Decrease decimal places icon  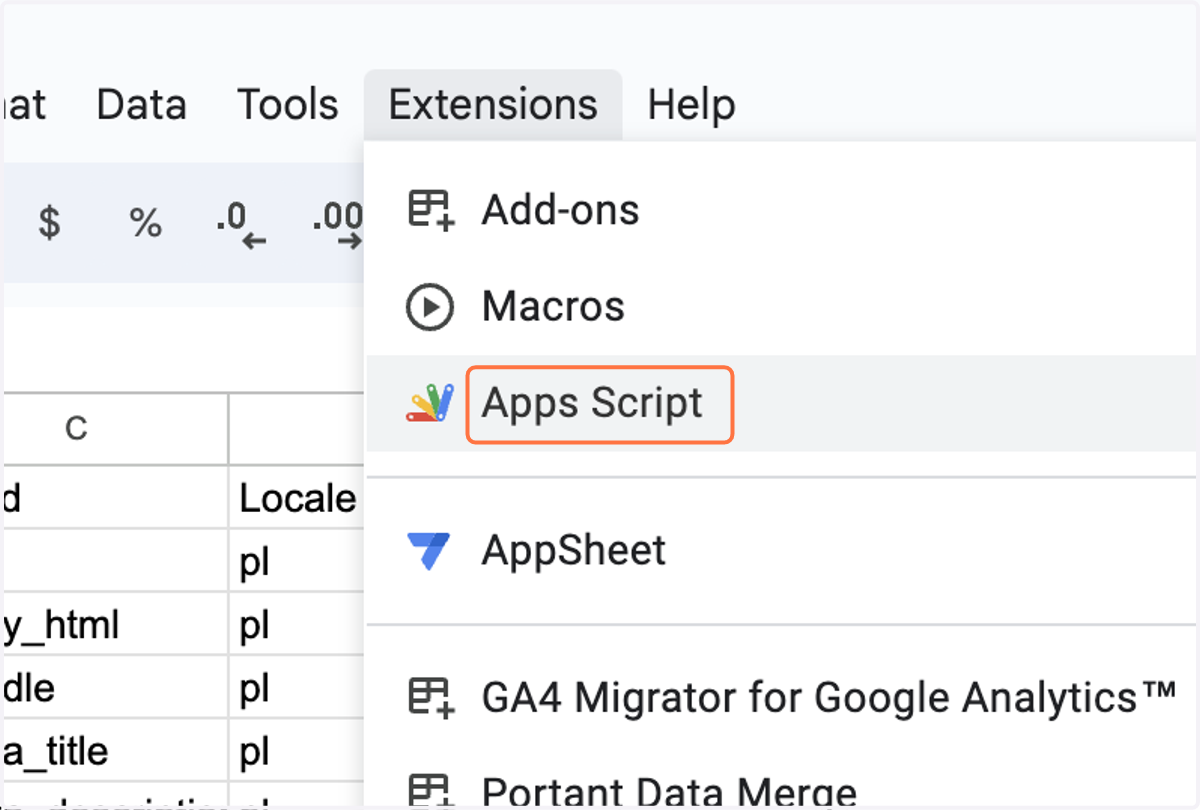242,224
